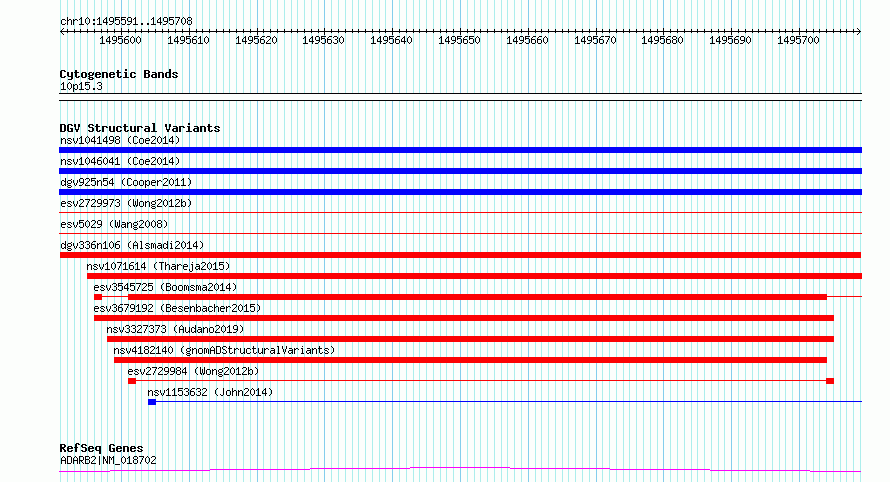
Task: Open variant dgv925n54 (Cooper2011) label
Action: pos(126,182)
